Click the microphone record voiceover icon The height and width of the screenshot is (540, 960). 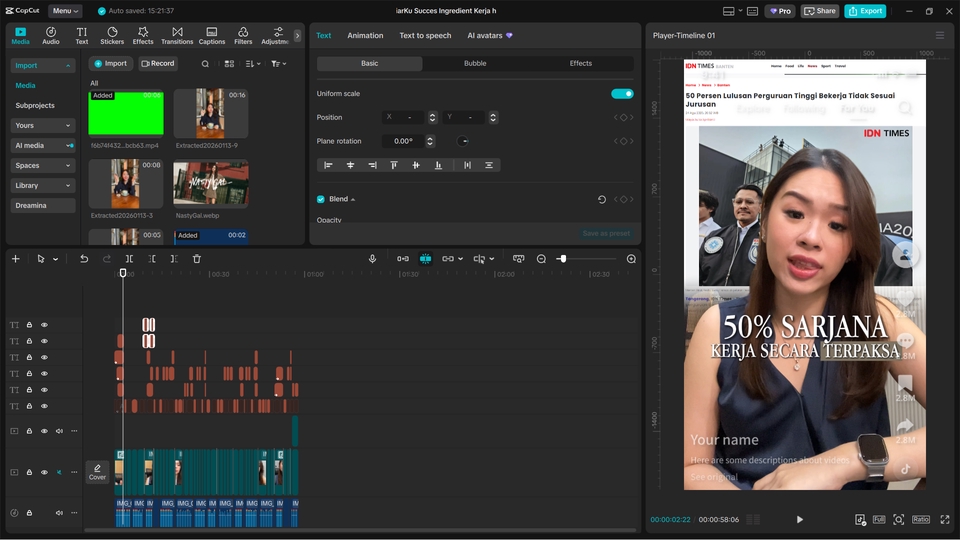[372, 259]
